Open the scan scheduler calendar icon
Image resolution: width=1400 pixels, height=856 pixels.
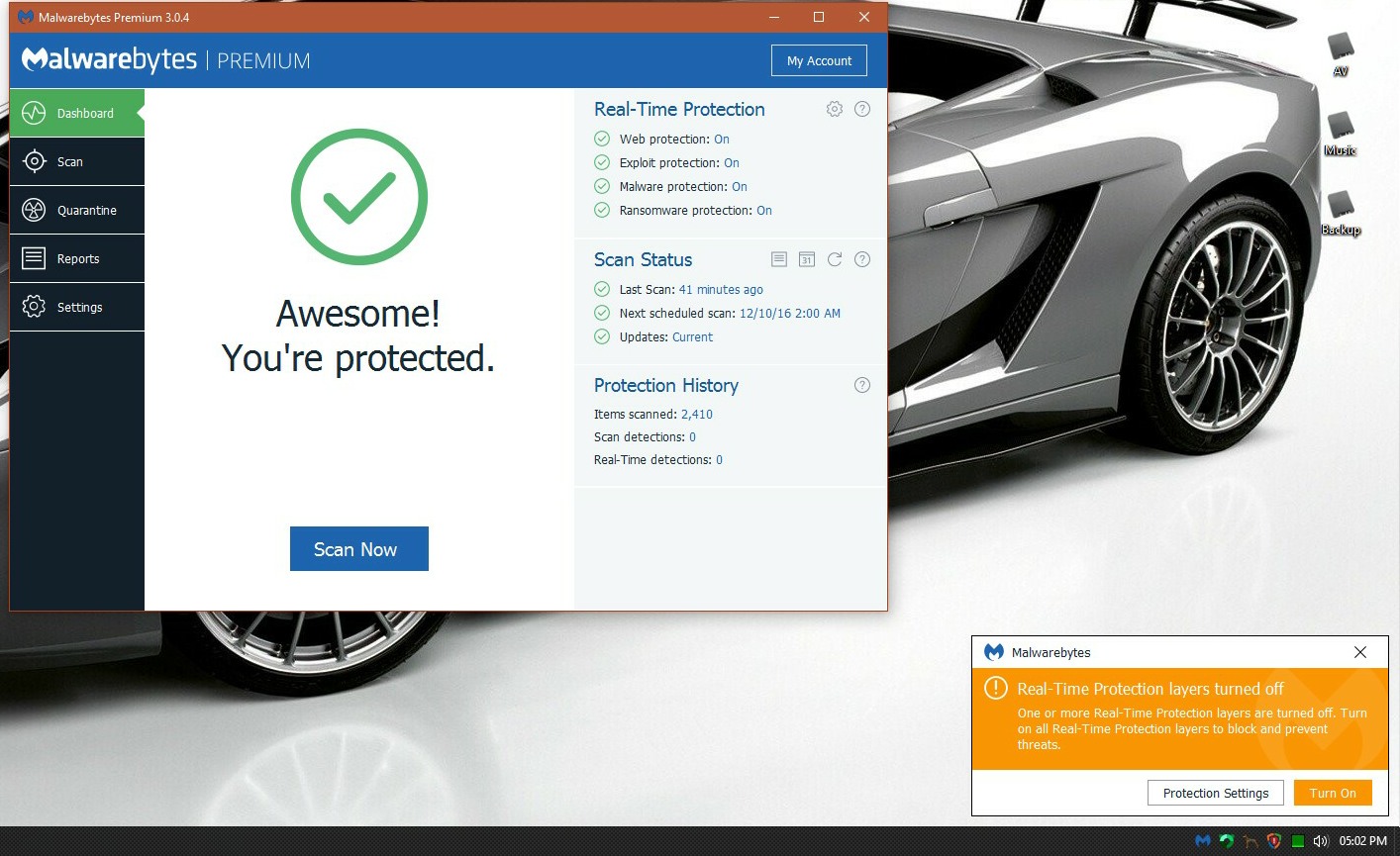pos(807,259)
